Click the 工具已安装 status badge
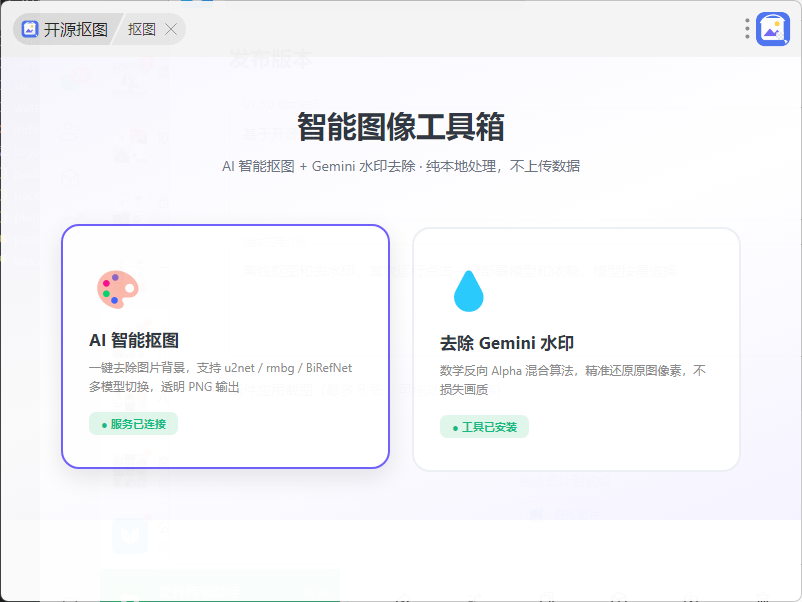Screen dimensions: 802x602 click(x=484, y=427)
